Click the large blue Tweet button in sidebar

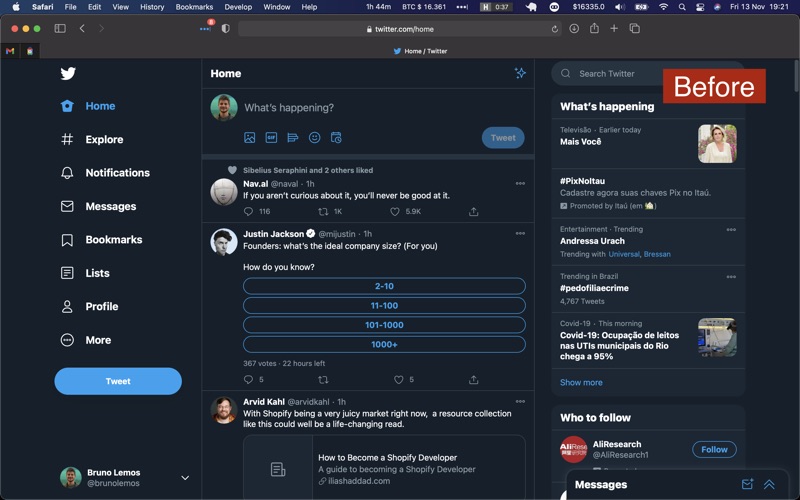click(118, 381)
